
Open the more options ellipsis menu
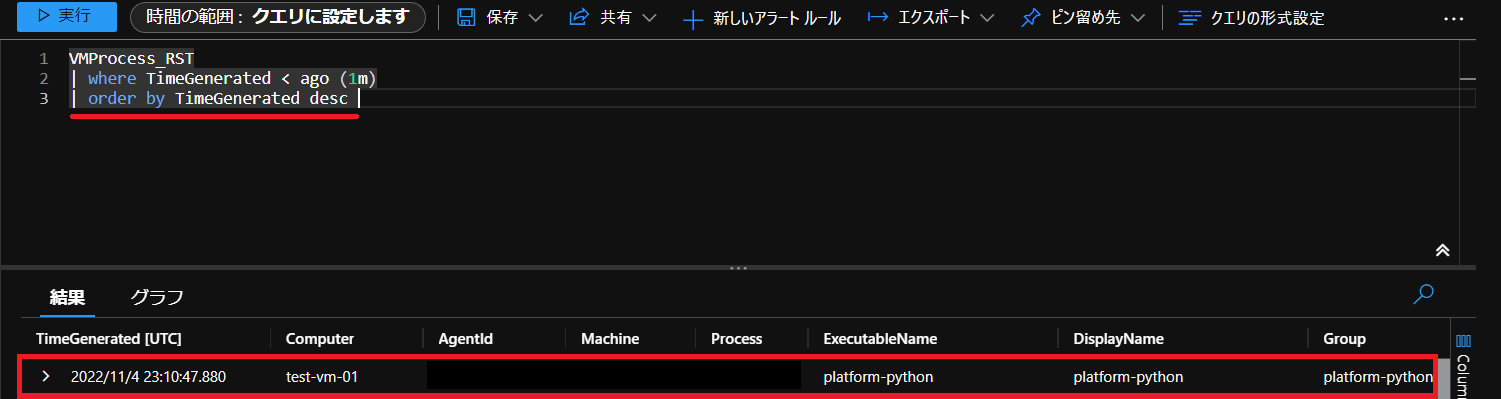point(1454,19)
